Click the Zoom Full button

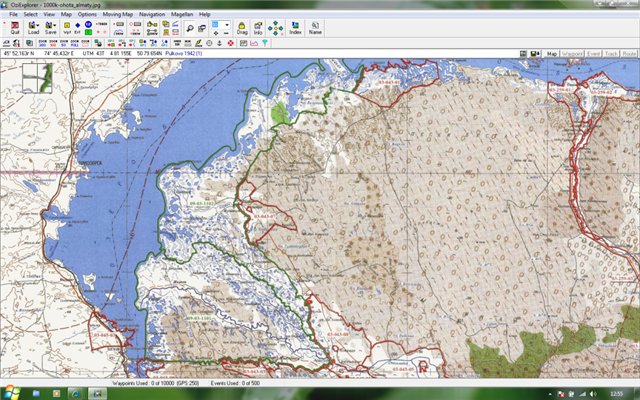[74, 43]
